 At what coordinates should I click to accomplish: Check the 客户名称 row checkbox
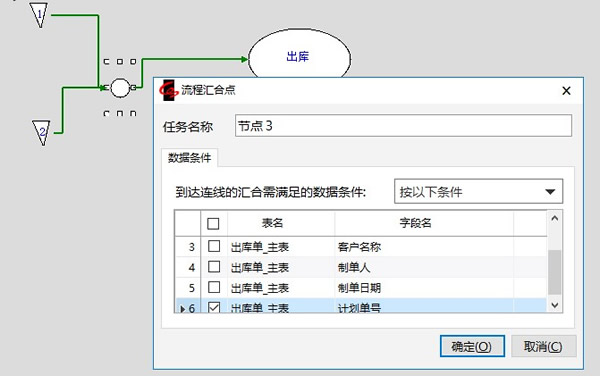(214, 246)
